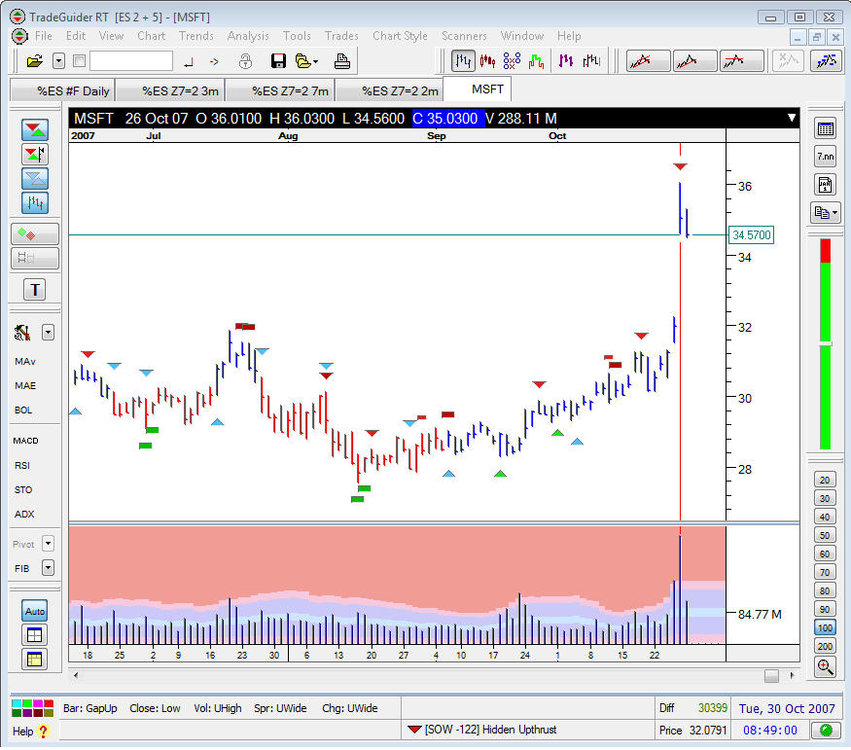The width and height of the screenshot is (851, 750).
Task: Click the magnifier zoom icon below 200
Action: [x=825, y=667]
